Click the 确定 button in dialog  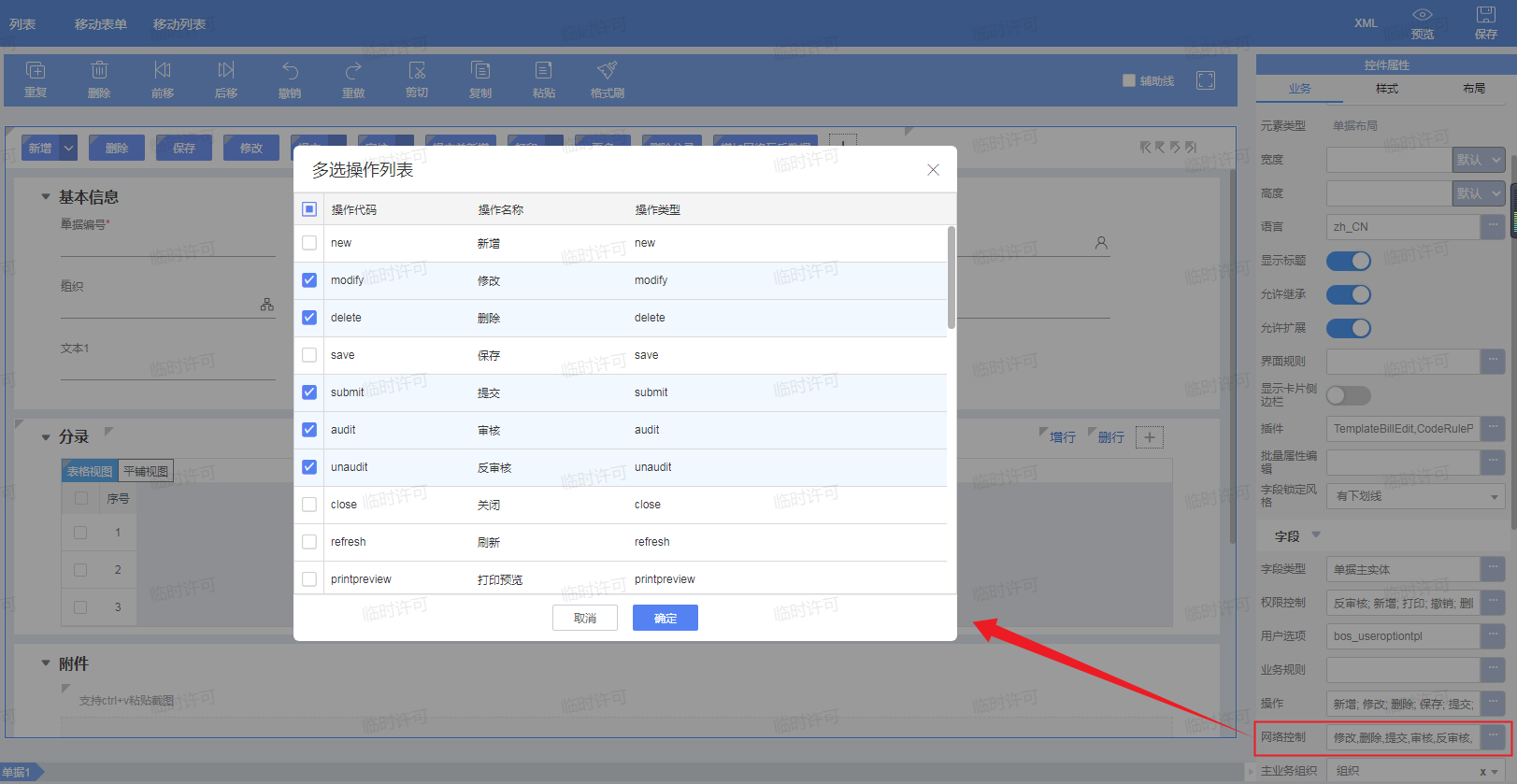[x=665, y=618]
